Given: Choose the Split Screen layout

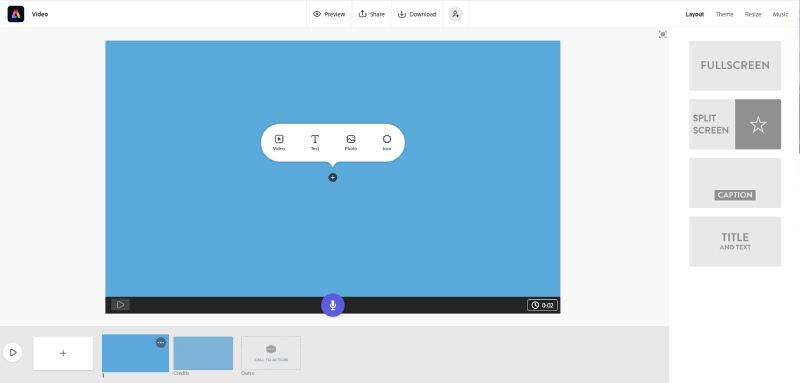Looking at the screenshot, I should [x=735, y=124].
